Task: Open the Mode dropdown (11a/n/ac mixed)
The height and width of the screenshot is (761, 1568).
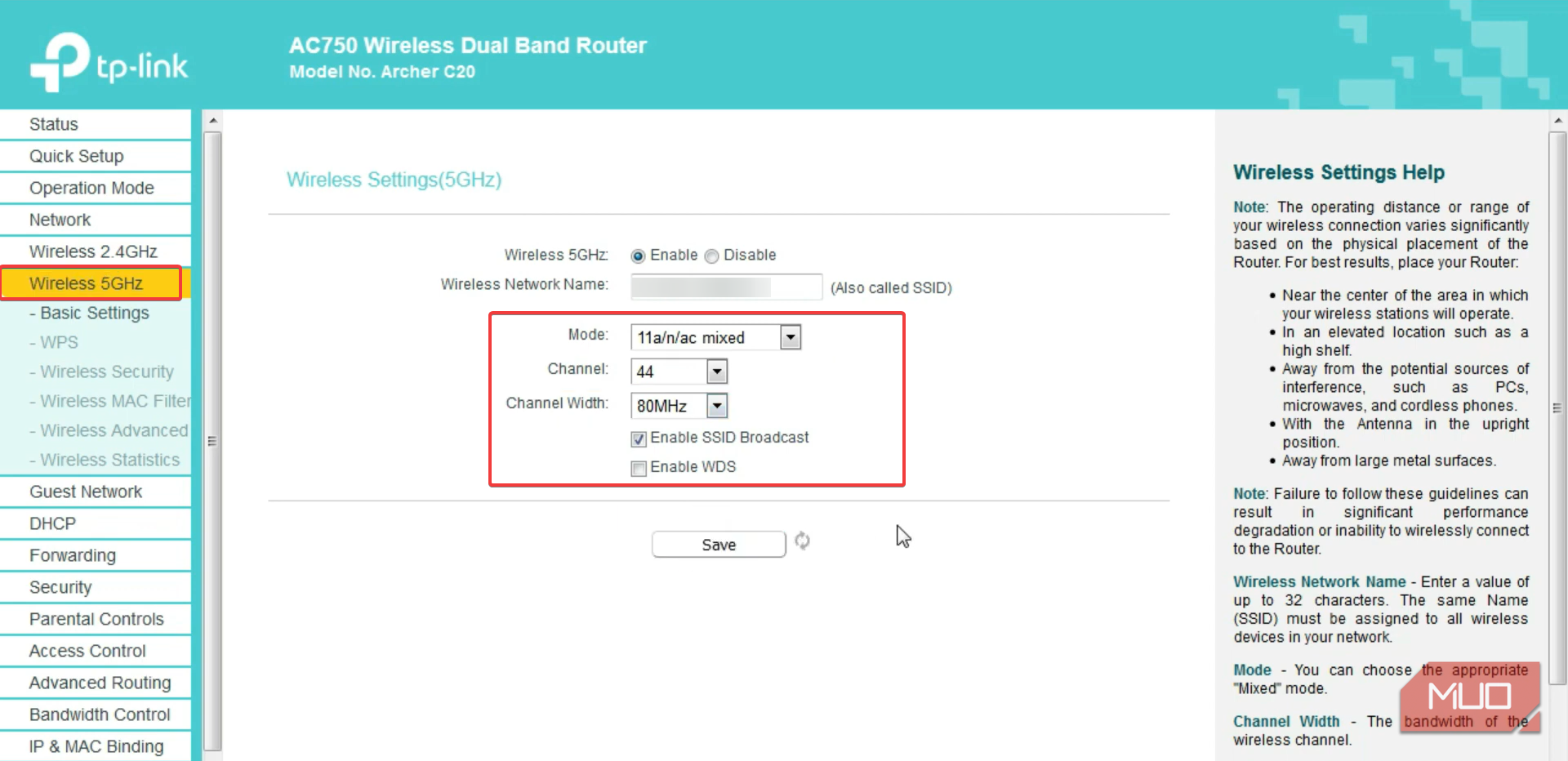Action: coord(715,337)
